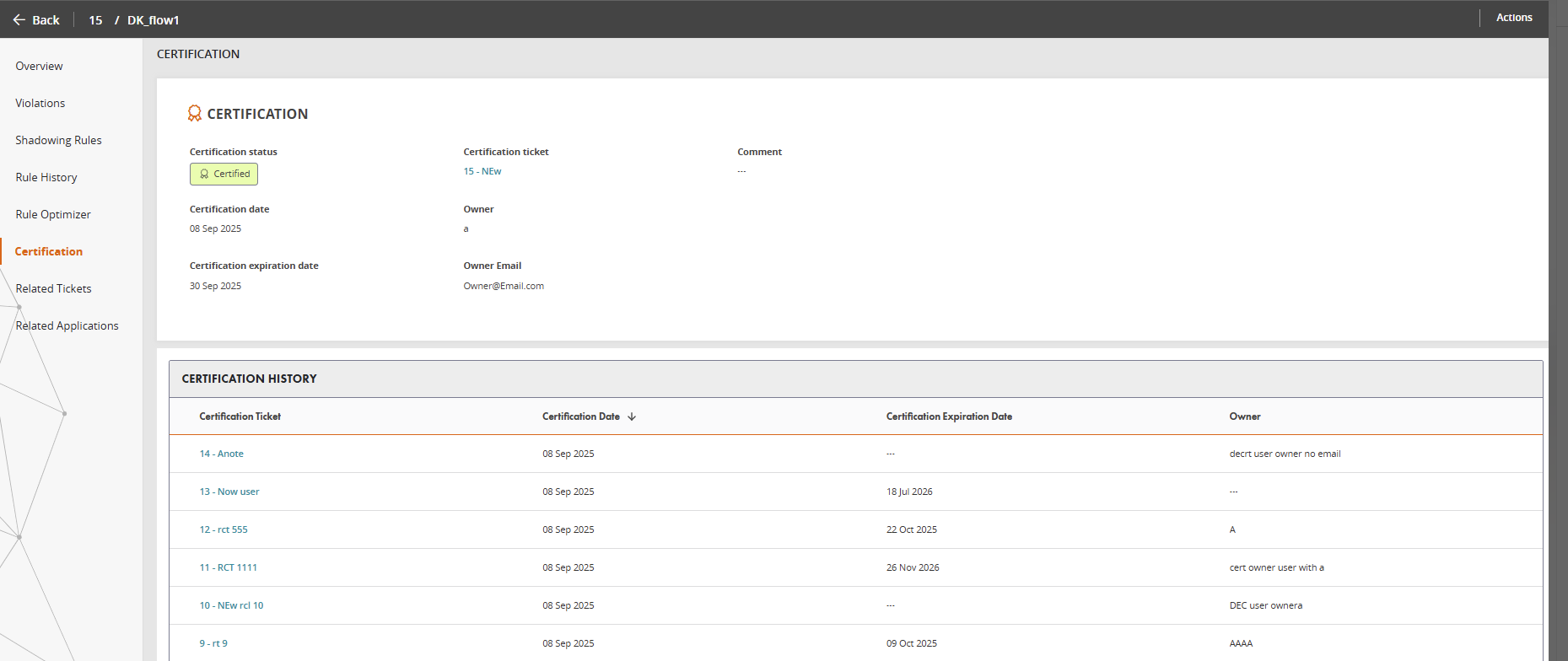Click the Certified status badge

(x=224, y=174)
